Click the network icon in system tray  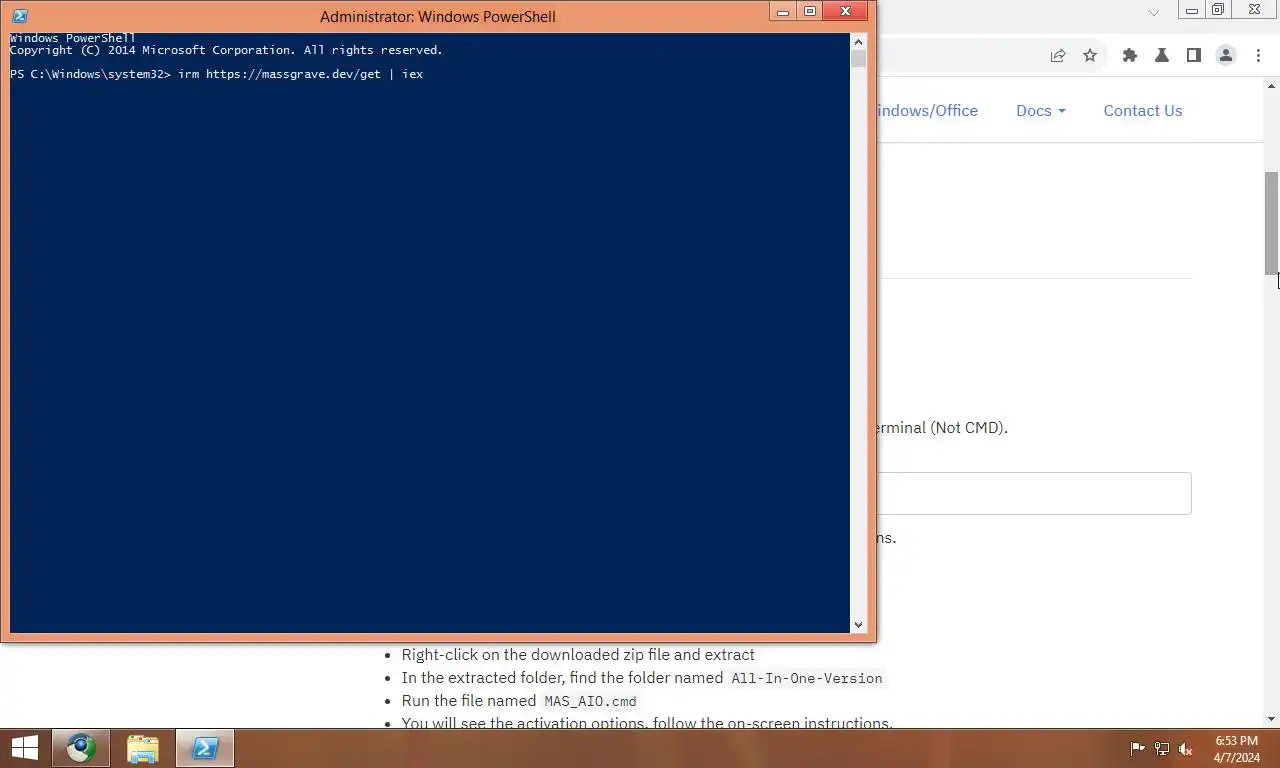(1162, 748)
